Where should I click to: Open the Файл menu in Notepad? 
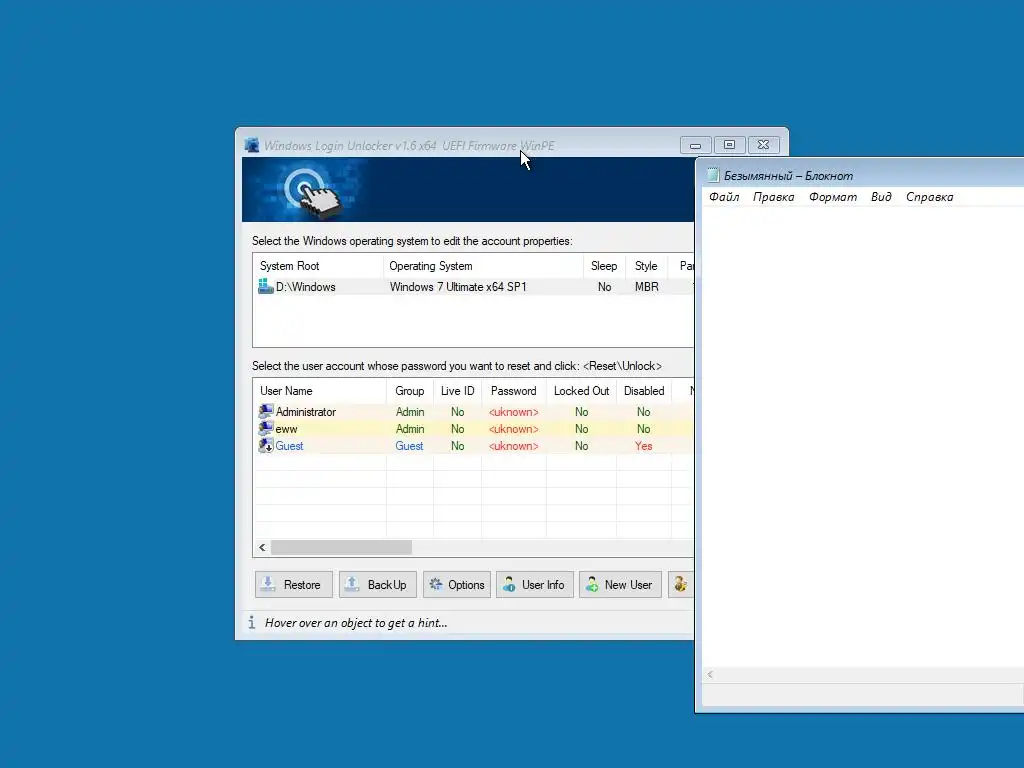[724, 197]
